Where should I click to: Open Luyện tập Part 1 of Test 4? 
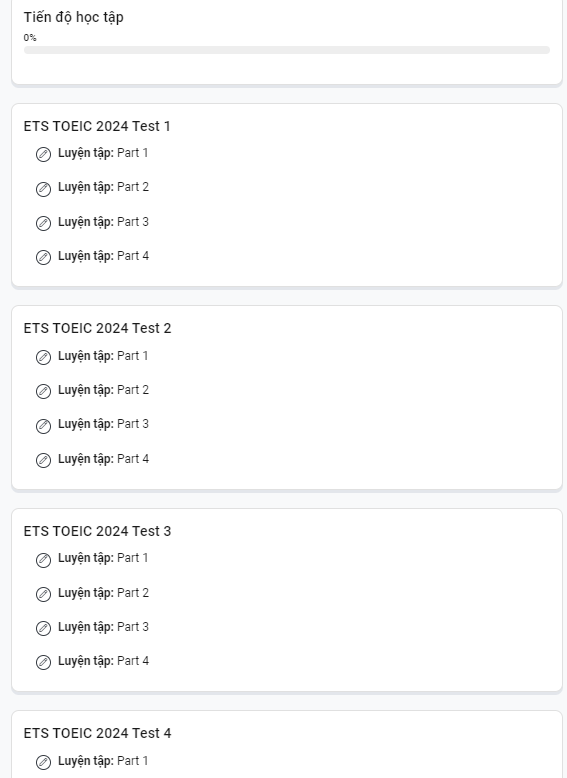[x=103, y=761]
